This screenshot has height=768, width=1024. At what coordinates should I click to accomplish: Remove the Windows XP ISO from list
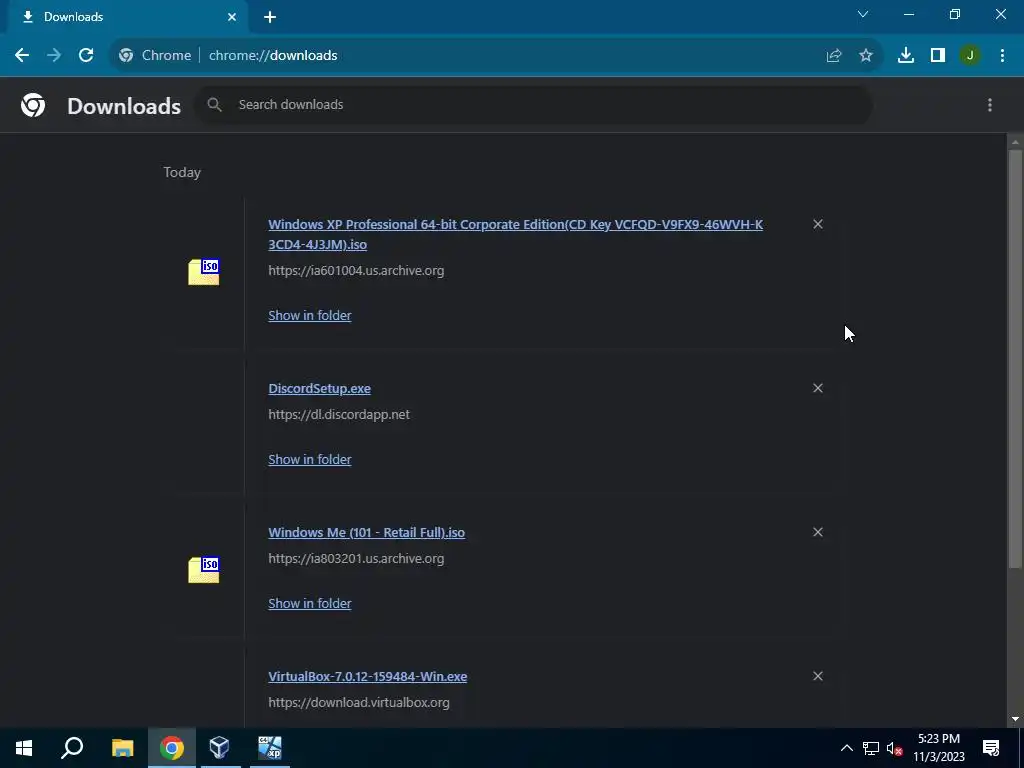click(818, 224)
